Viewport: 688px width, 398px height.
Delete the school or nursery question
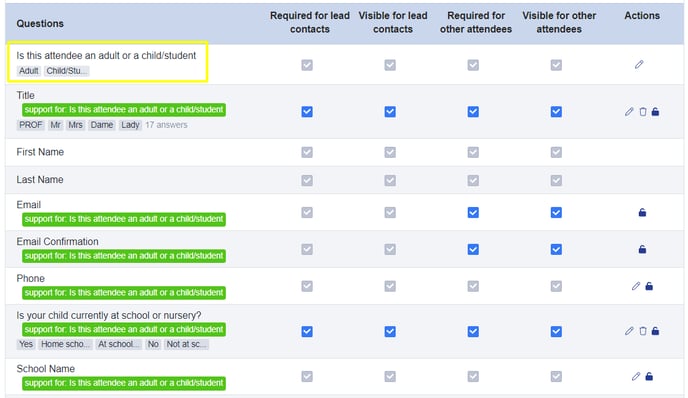click(x=643, y=331)
